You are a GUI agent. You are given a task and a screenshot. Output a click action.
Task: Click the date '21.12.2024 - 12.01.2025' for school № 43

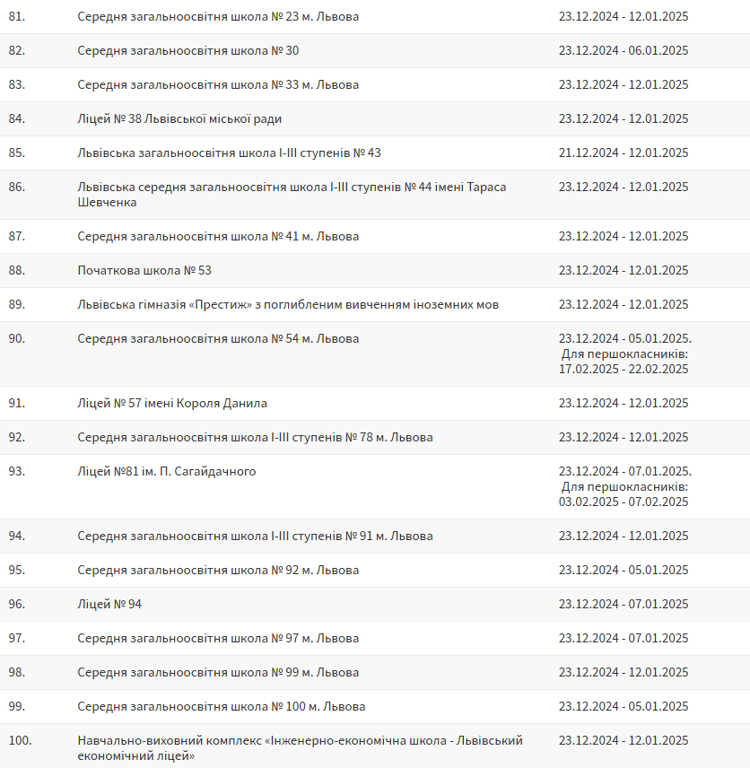[623, 153]
